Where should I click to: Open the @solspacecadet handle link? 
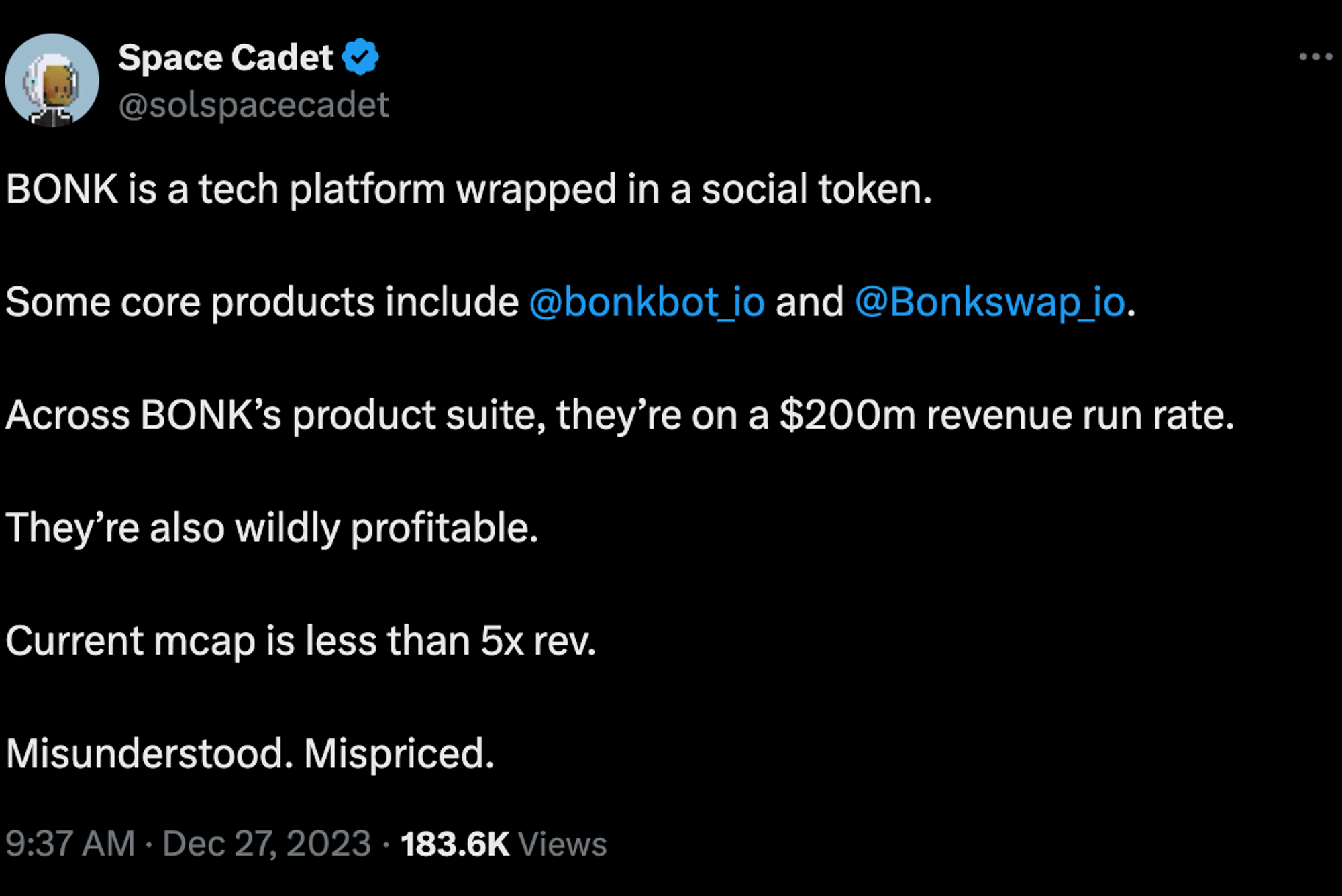pos(254,105)
